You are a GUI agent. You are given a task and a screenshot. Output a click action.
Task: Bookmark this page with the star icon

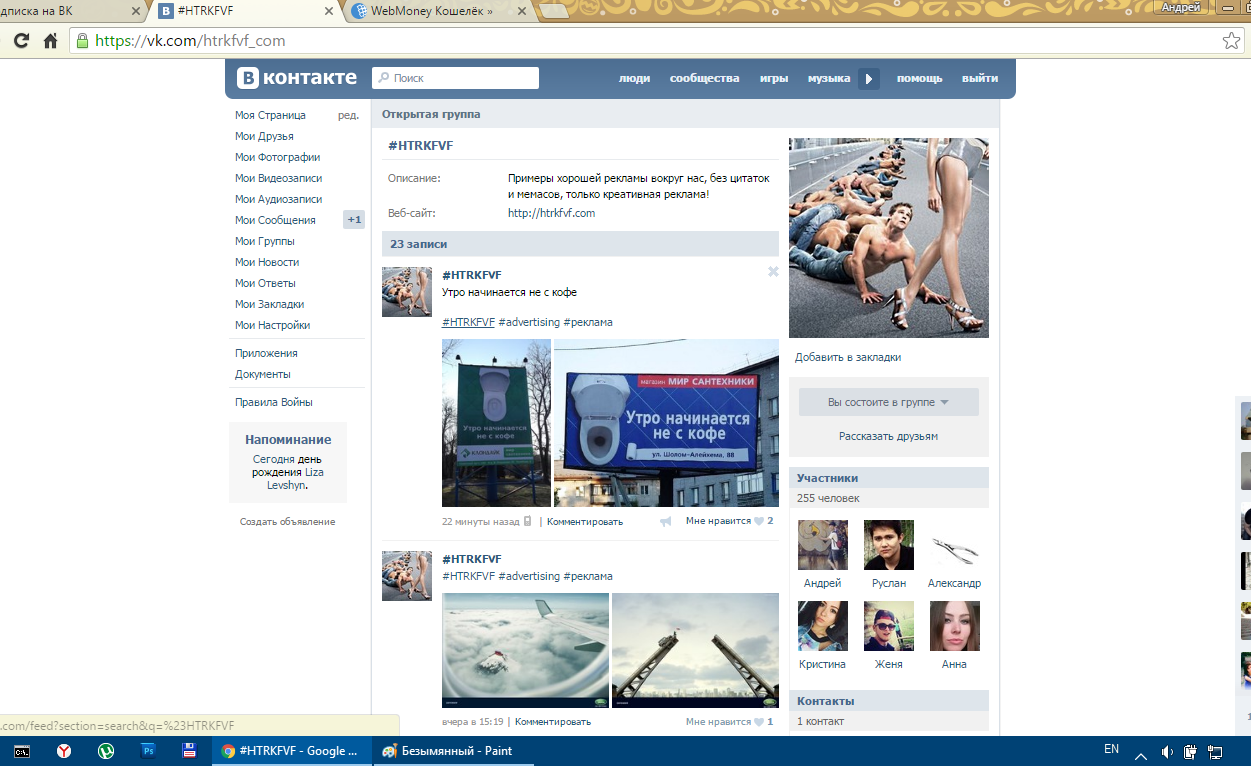click(x=1231, y=41)
